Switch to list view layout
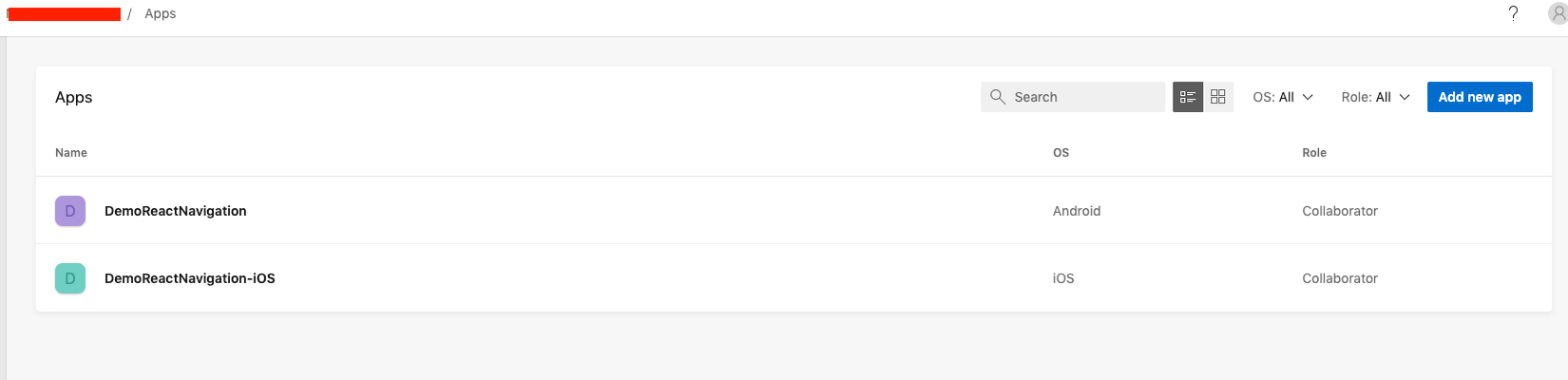Screen dimensions: 1568x380 pyautogui.click(x=1188, y=97)
